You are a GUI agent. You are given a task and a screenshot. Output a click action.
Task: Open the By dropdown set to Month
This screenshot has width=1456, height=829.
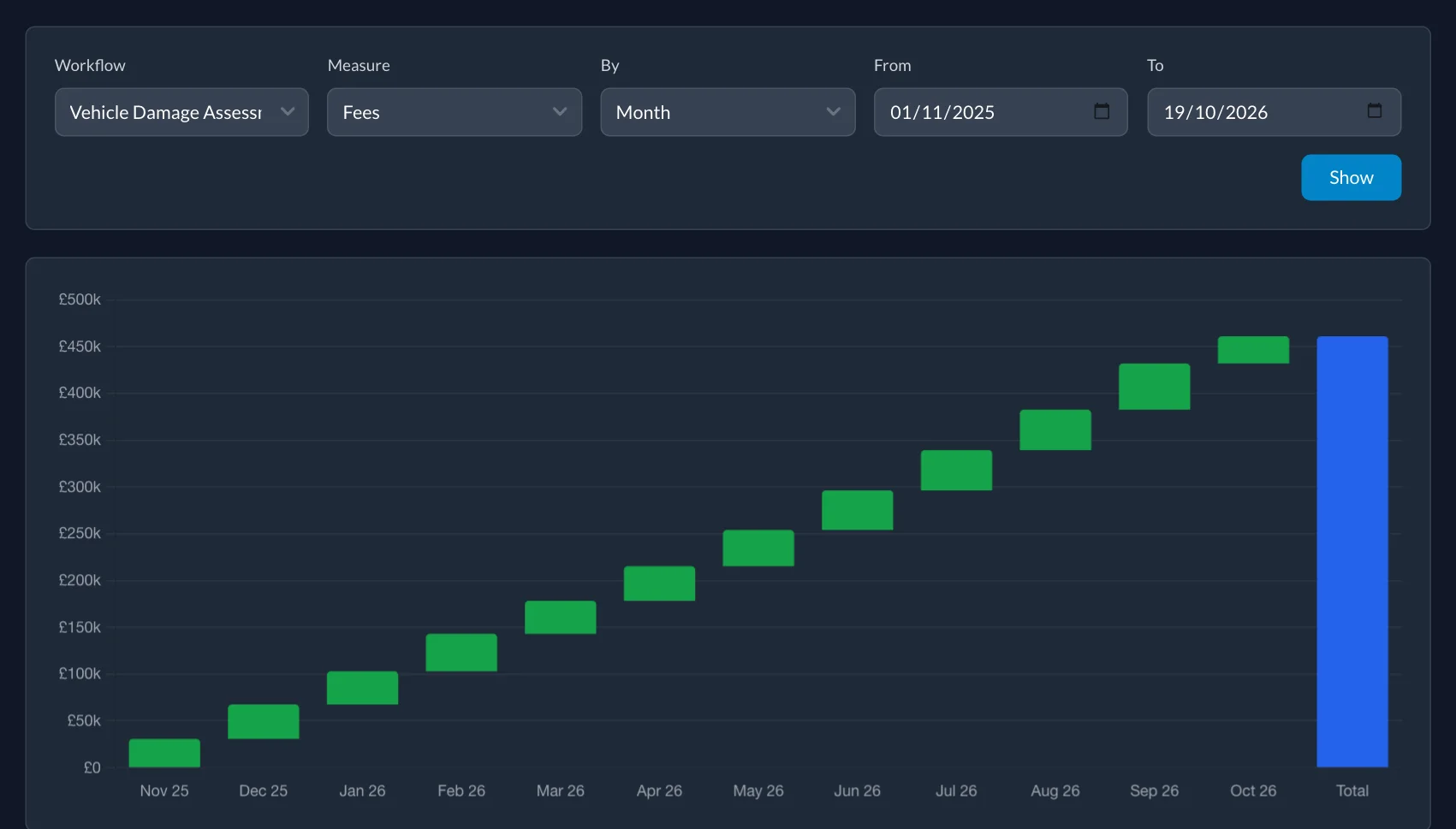[x=728, y=112]
